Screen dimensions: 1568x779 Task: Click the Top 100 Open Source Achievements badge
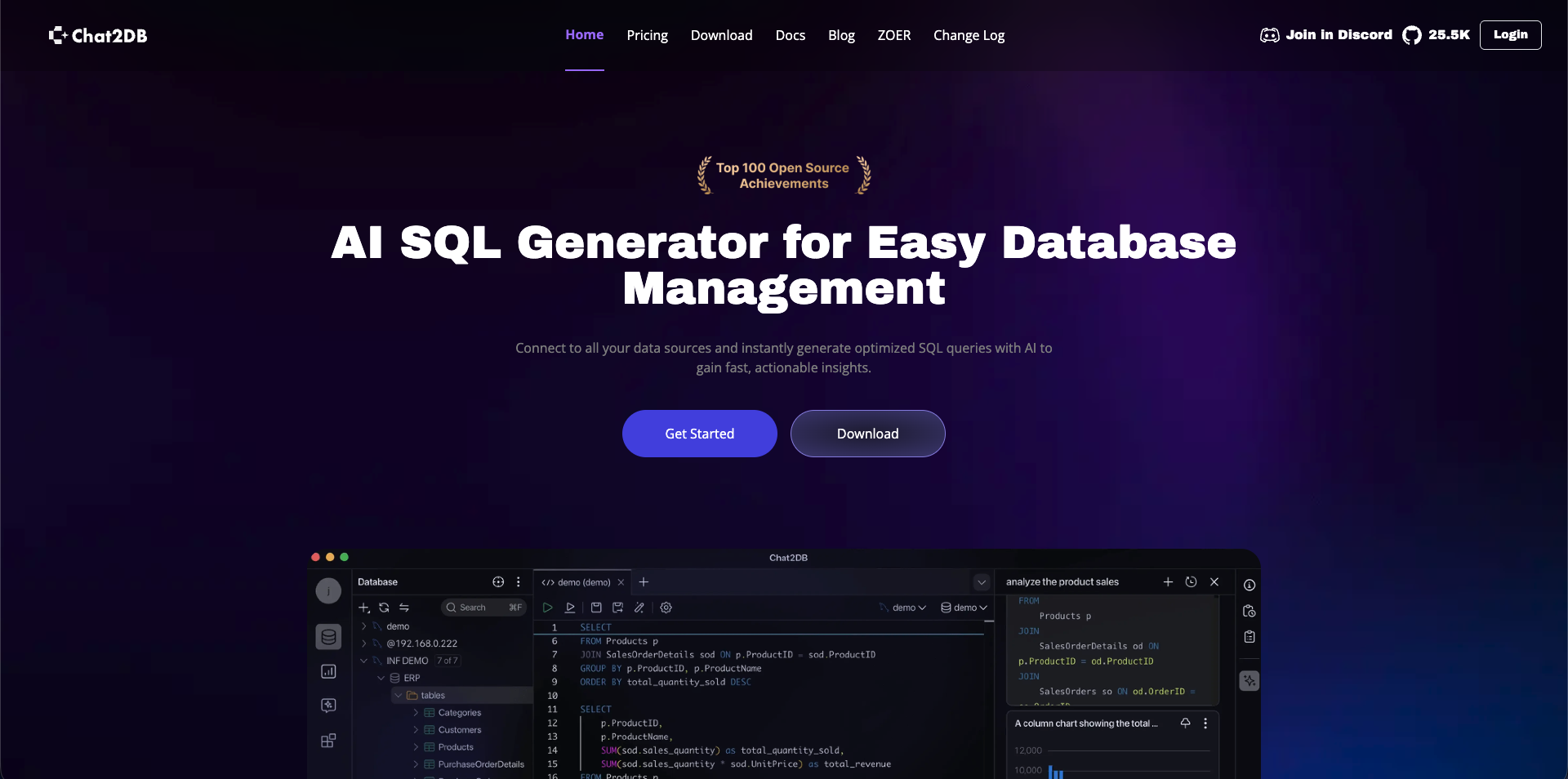tap(784, 176)
